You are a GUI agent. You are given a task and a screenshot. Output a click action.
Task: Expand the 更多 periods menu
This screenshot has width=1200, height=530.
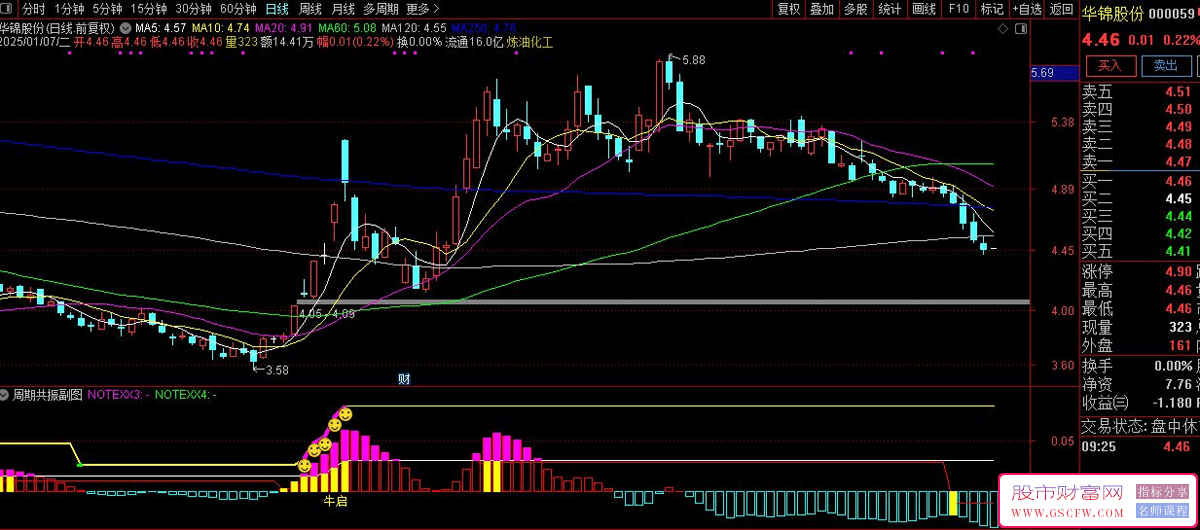[x=422, y=9]
